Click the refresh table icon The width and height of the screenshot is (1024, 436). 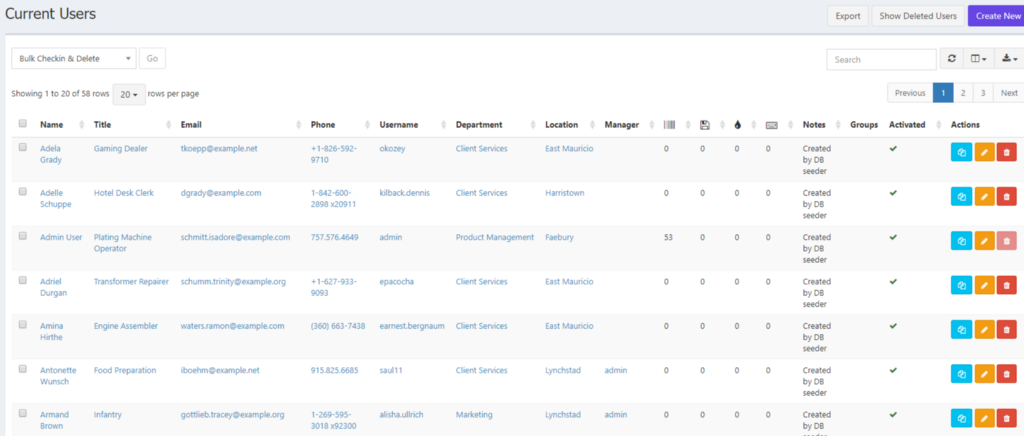[952, 59]
